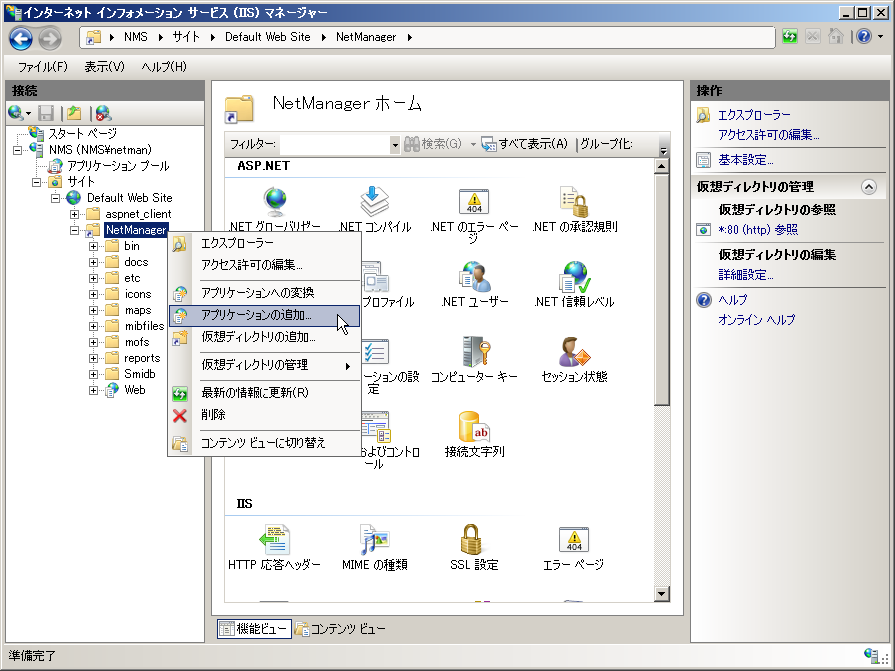Choose アプリケーションの追加... from context menu
895x671 pixels.
(264, 316)
